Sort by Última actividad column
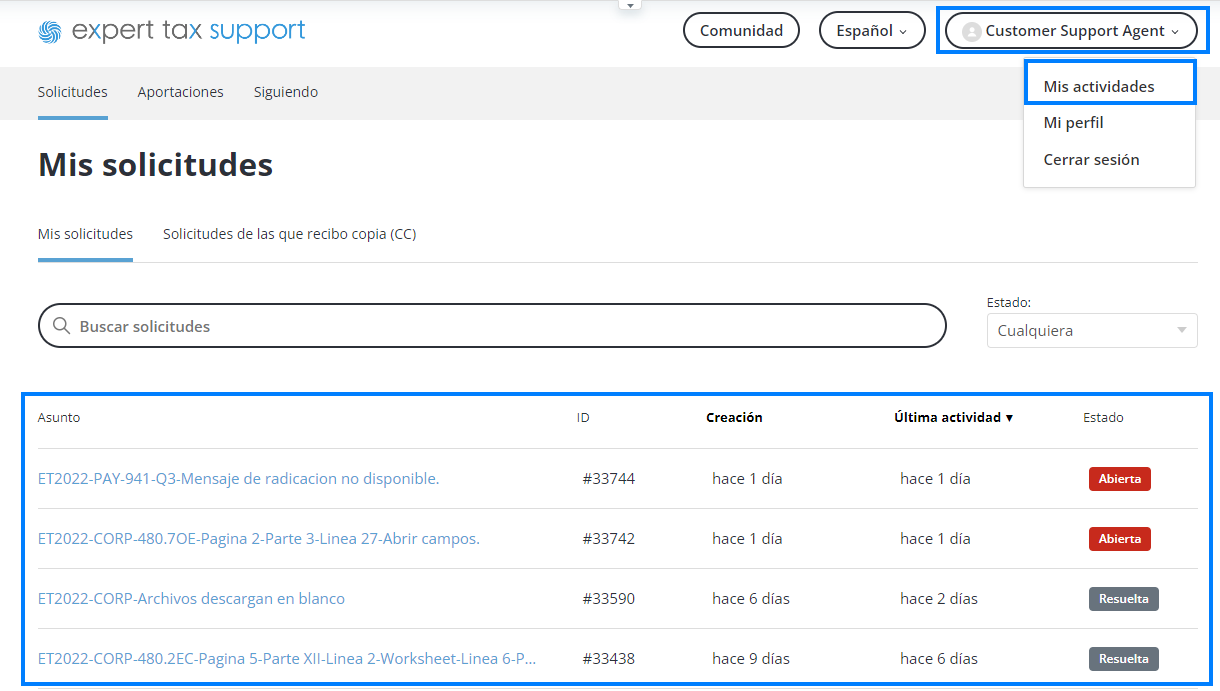The height and width of the screenshot is (691, 1220). pos(953,418)
